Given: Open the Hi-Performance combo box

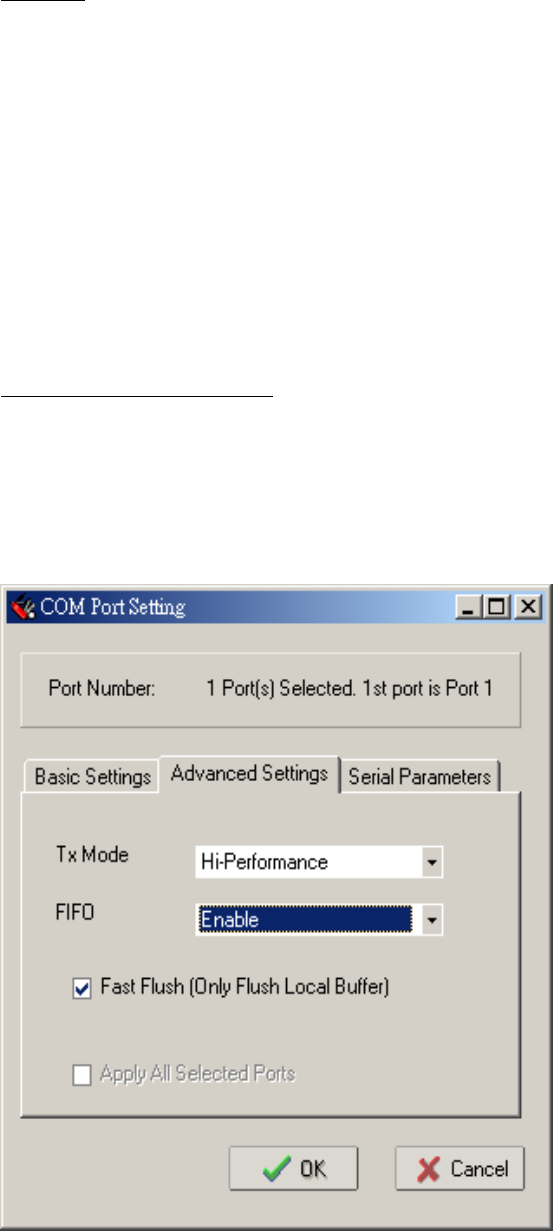Looking at the screenshot, I should pyautogui.click(x=319, y=862).
